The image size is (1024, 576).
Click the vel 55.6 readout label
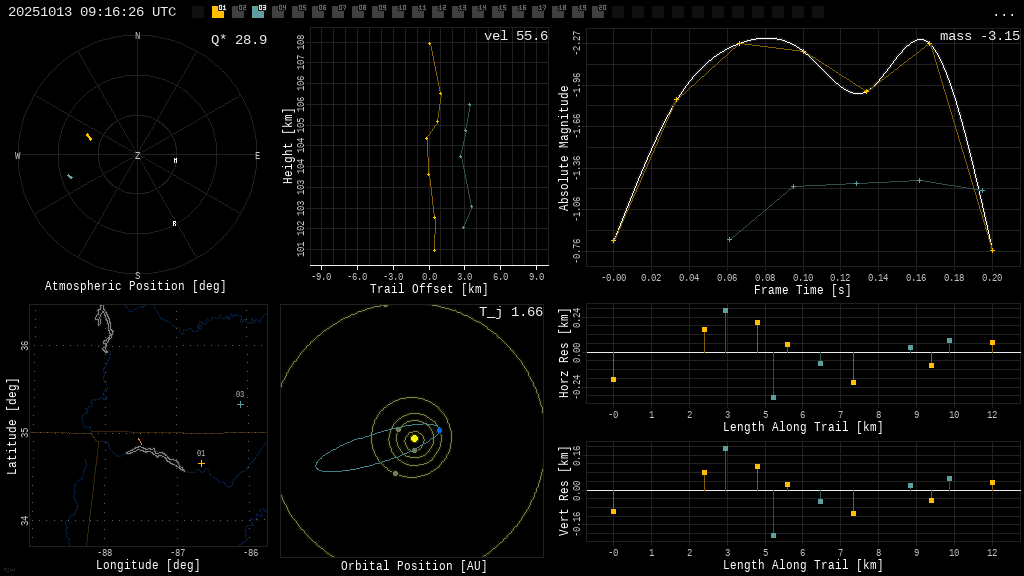tap(515, 36)
